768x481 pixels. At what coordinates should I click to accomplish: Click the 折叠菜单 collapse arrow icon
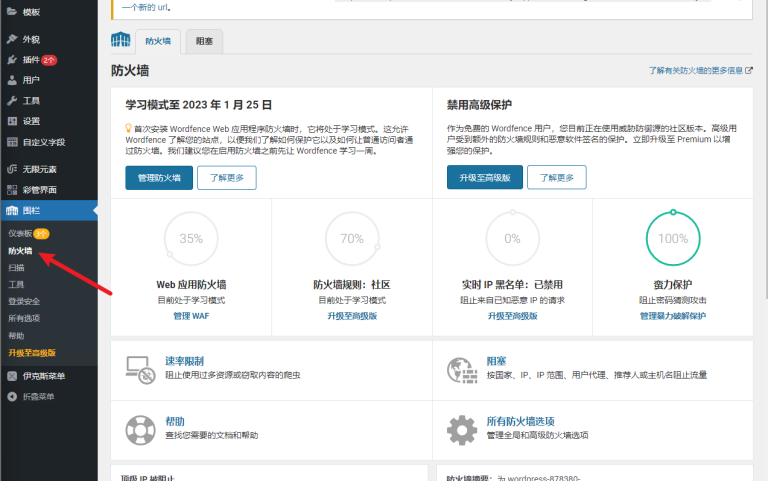click(x=12, y=397)
